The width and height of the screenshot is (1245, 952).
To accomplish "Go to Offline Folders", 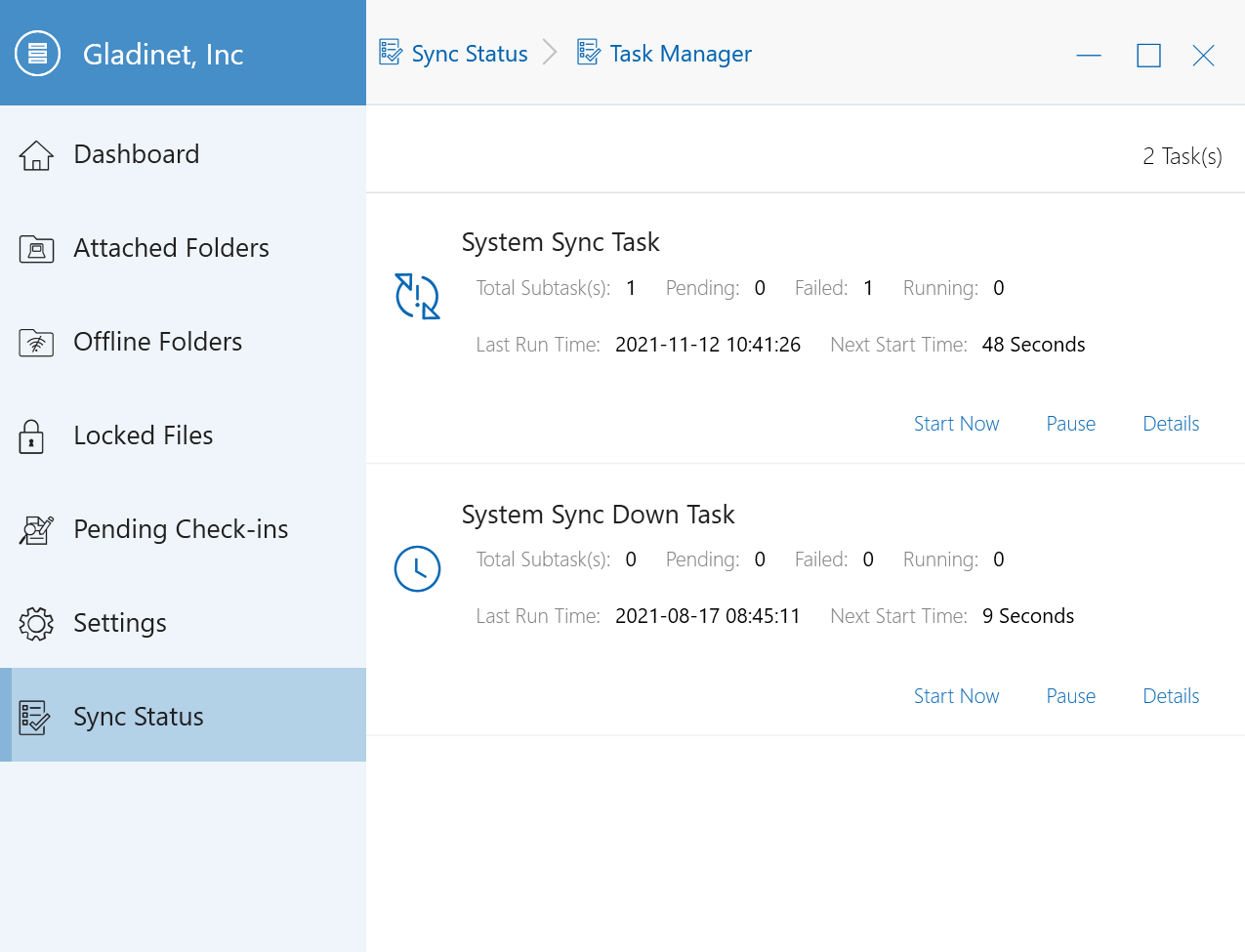I will [183, 342].
